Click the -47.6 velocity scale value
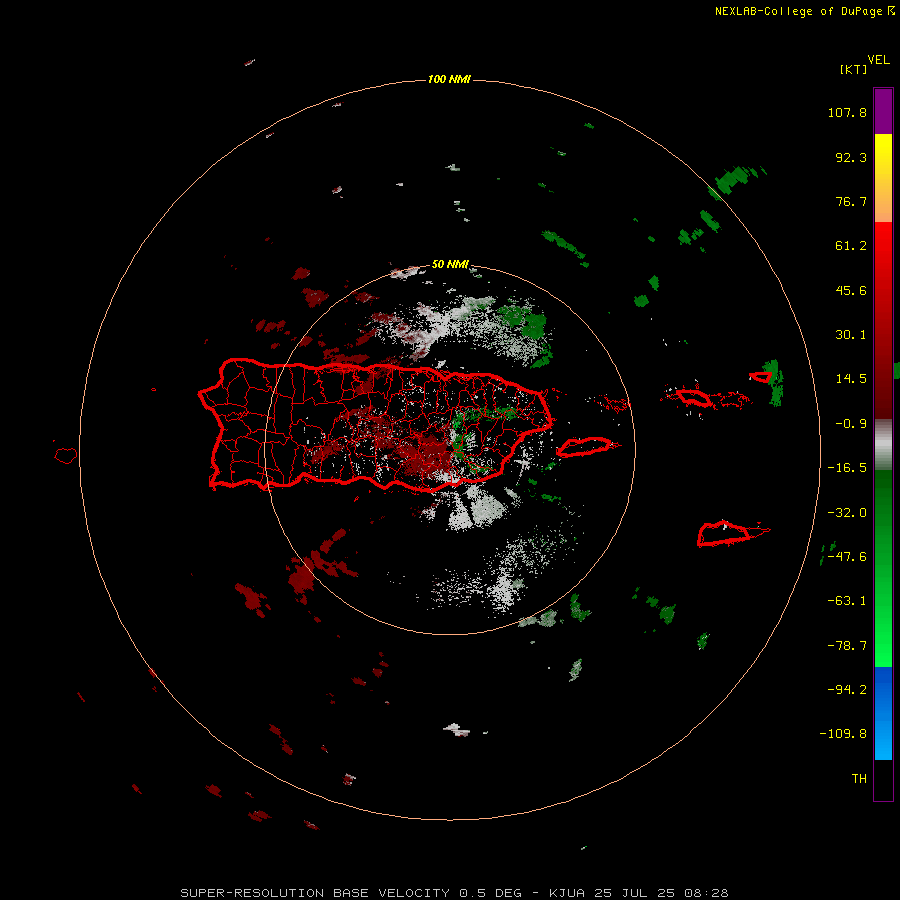 tap(847, 557)
